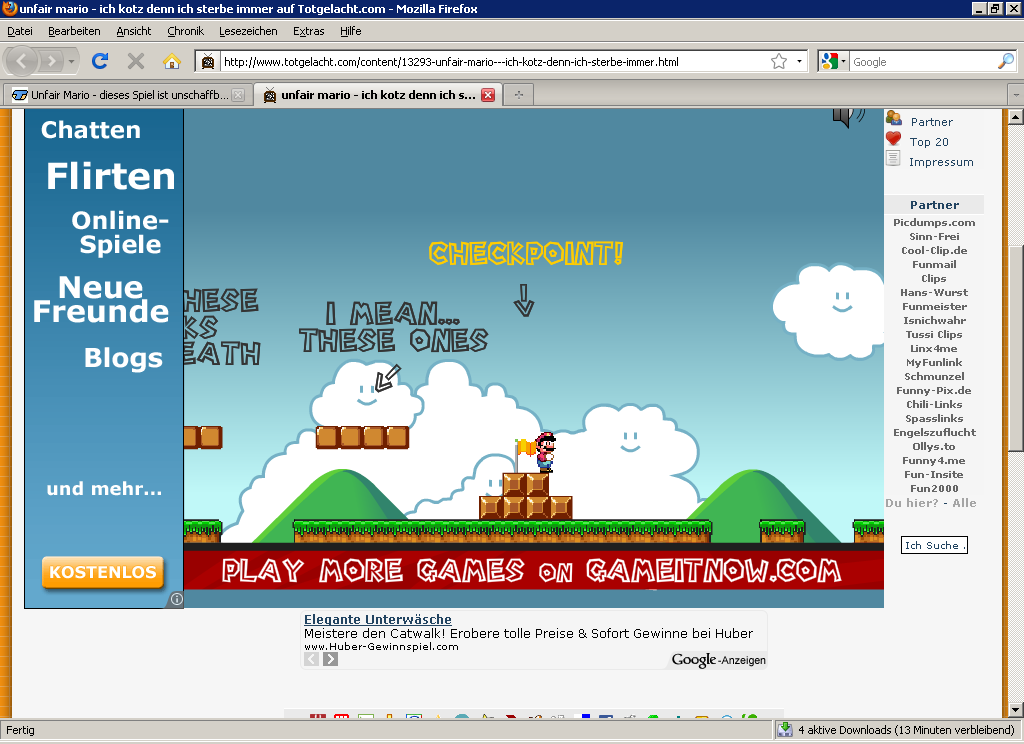Image resolution: width=1024 pixels, height=744 pixels.
Task: Visit the Cool-Clip.de partner link
Action: (x=934, y=250)
